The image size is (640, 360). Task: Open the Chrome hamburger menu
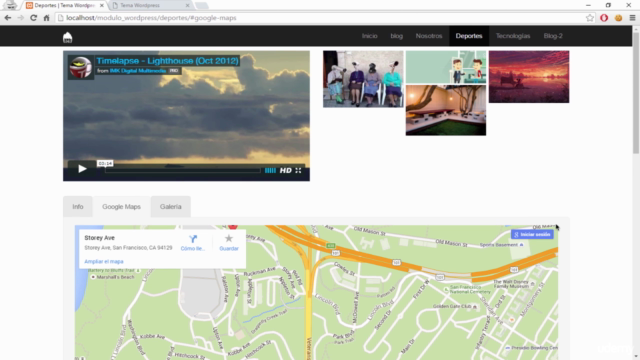[632, 18]
